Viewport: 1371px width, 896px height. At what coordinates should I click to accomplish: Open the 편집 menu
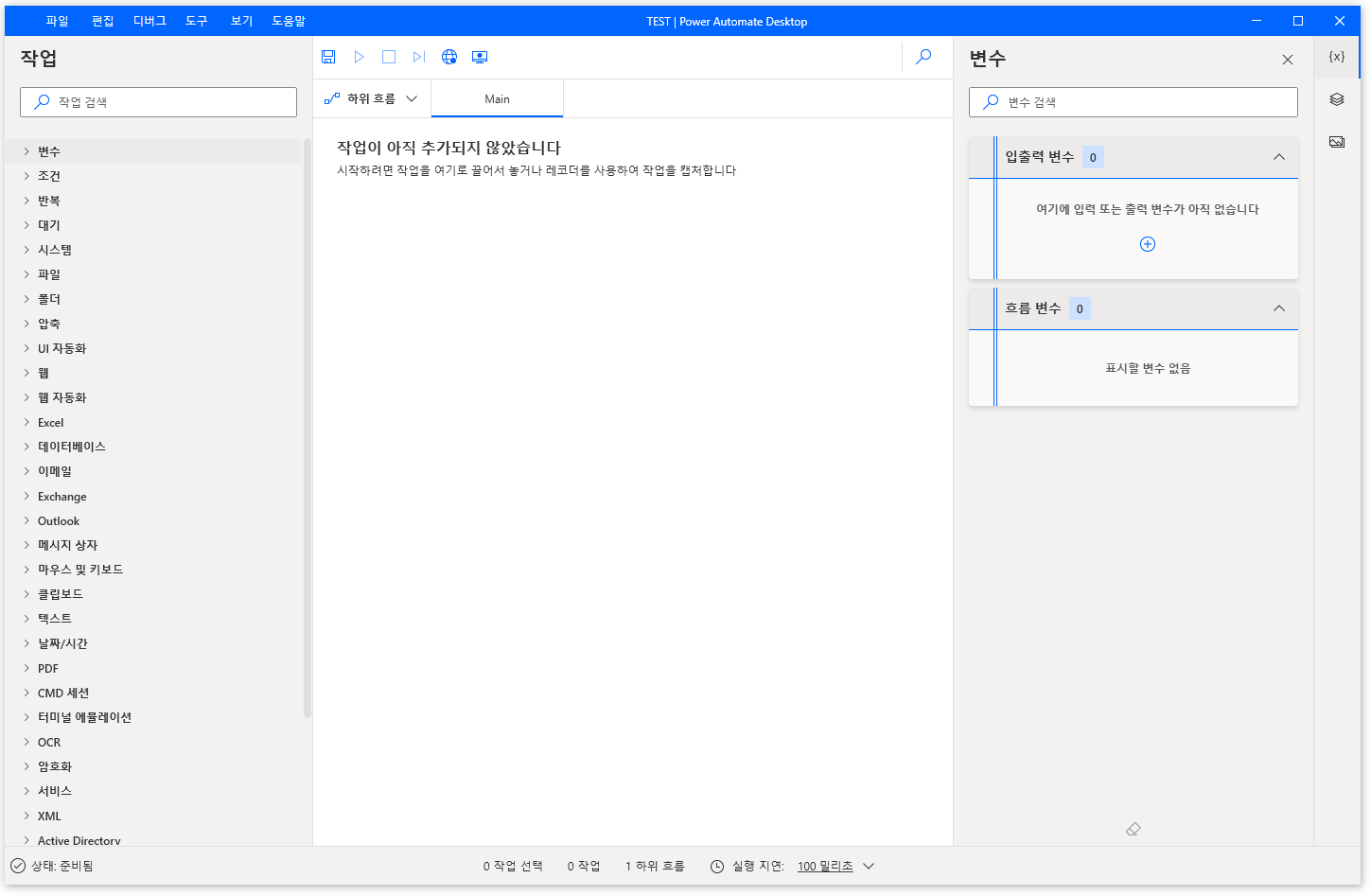click(103, 21)
